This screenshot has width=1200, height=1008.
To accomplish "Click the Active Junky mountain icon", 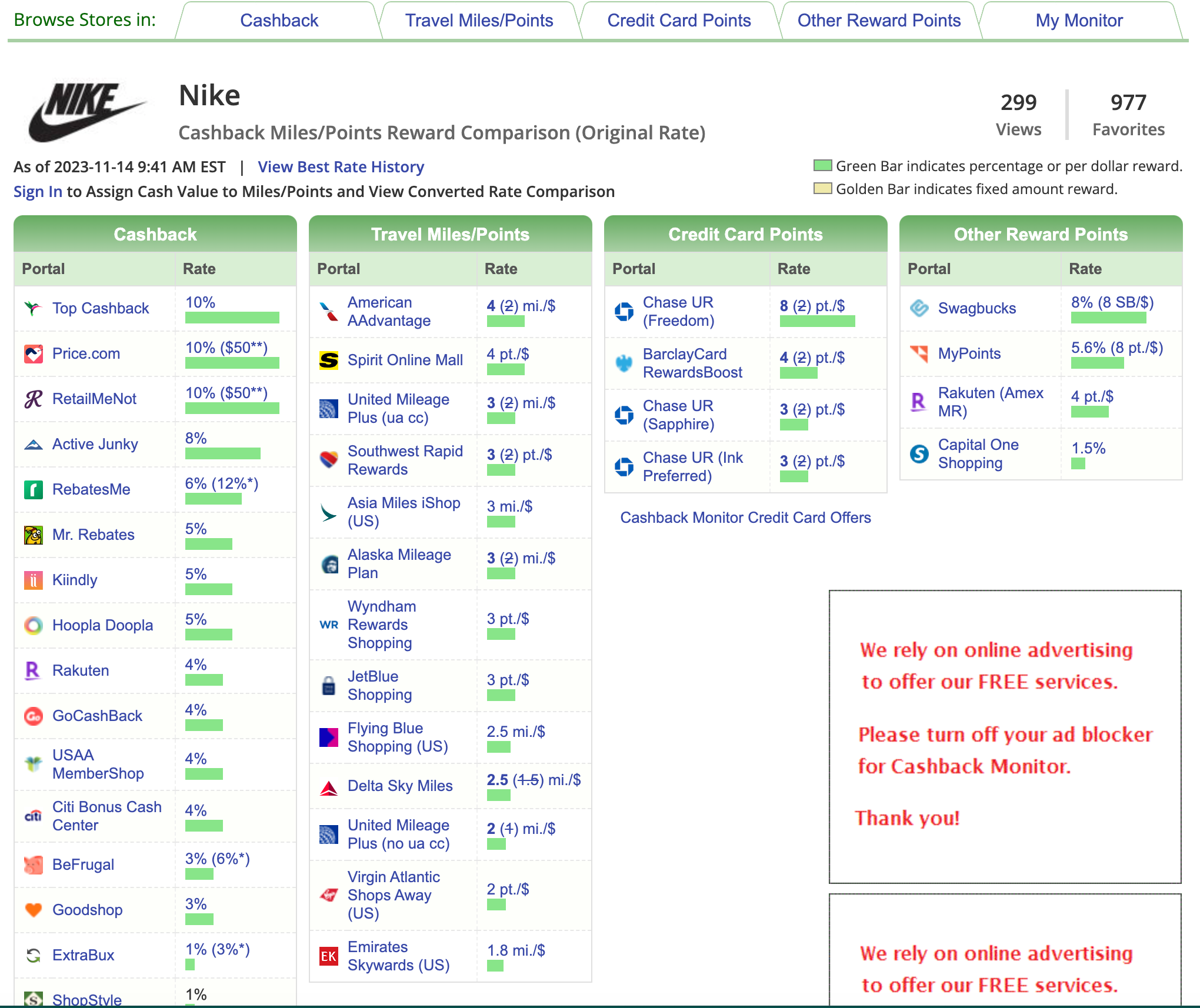I will tap(34, 444).
